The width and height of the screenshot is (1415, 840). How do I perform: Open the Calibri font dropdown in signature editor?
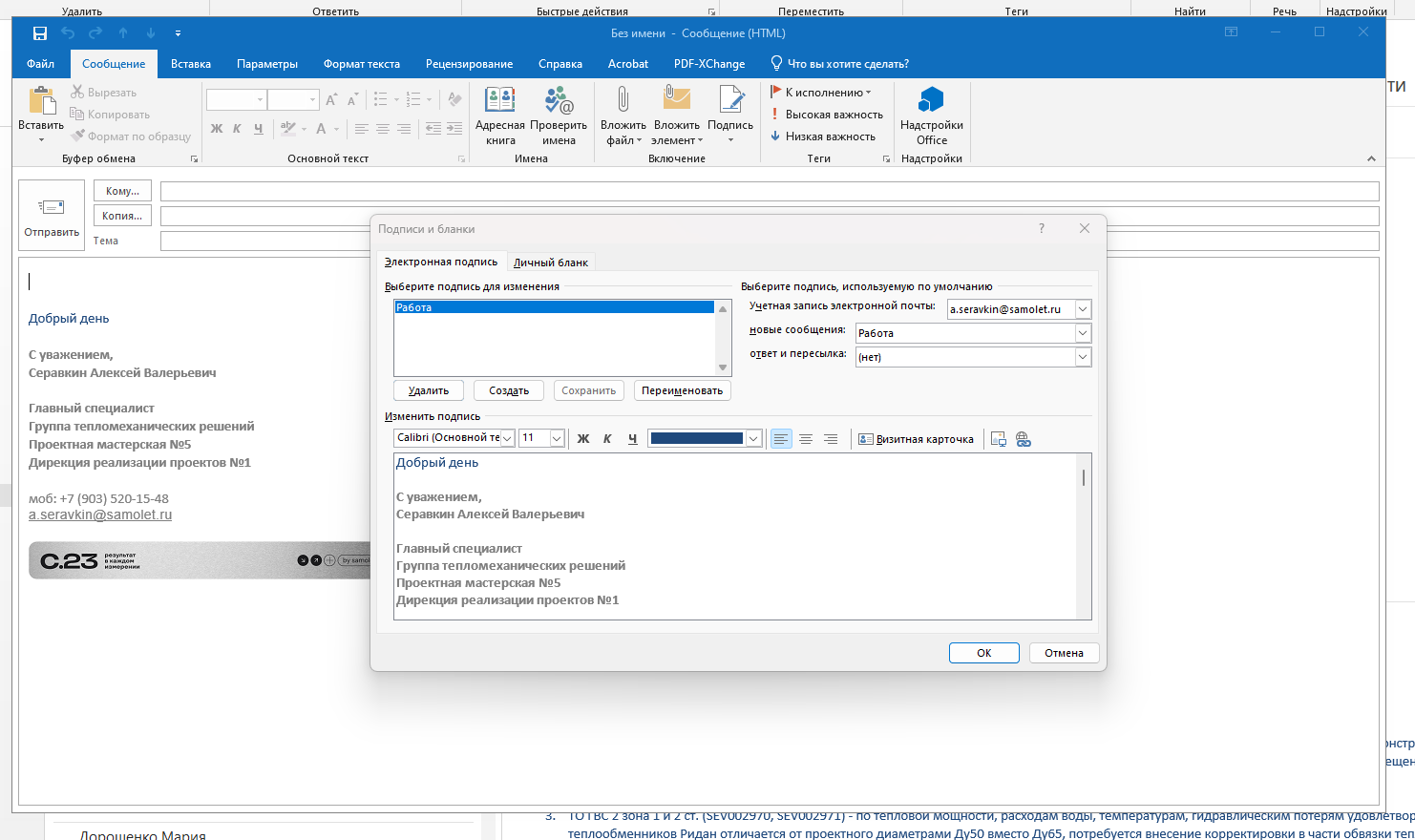(x=508, y=438)
